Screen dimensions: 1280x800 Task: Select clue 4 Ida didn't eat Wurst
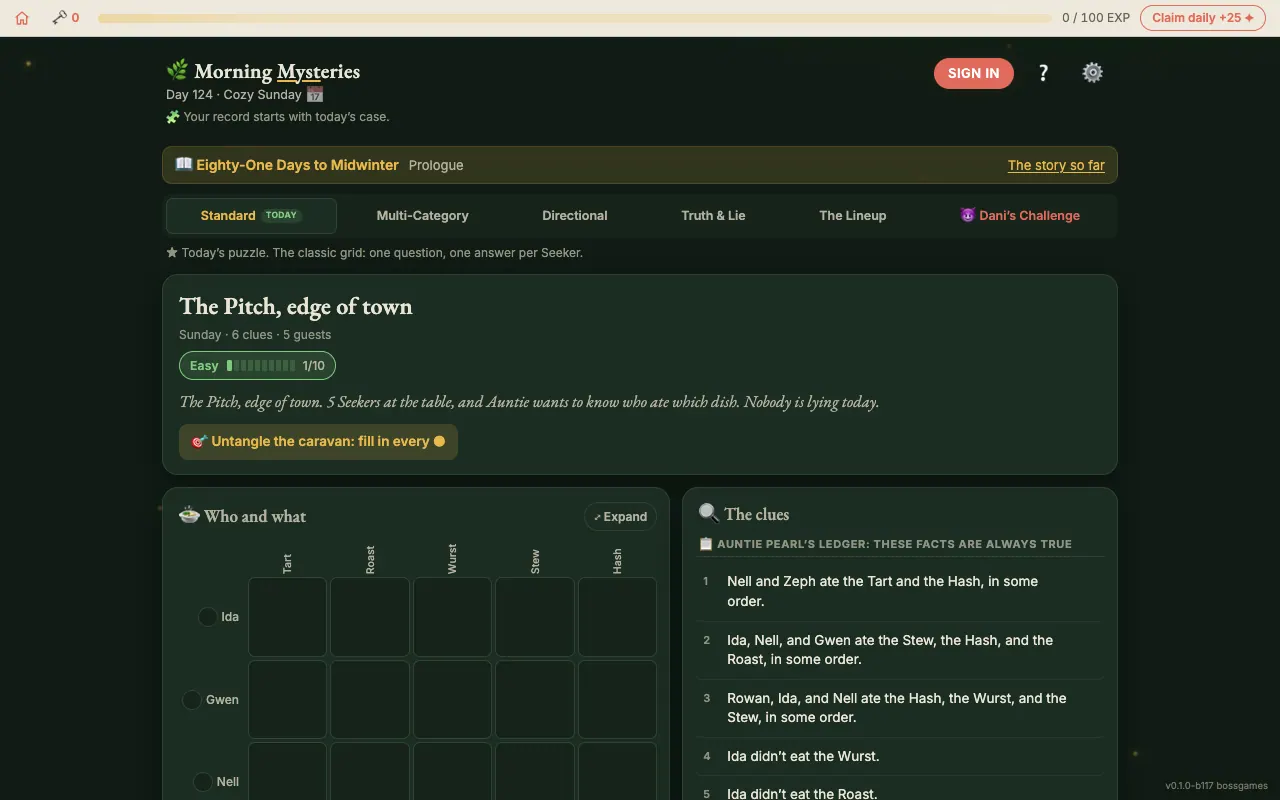click(x=900, y=756)
